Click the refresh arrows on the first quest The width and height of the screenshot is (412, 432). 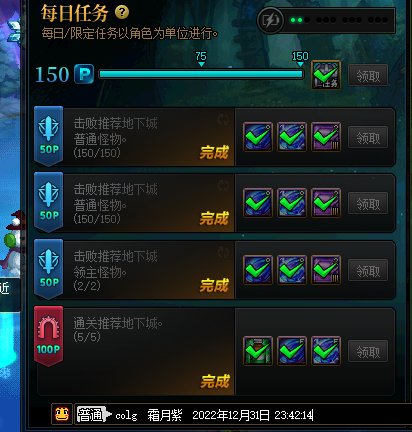point(222,119)
